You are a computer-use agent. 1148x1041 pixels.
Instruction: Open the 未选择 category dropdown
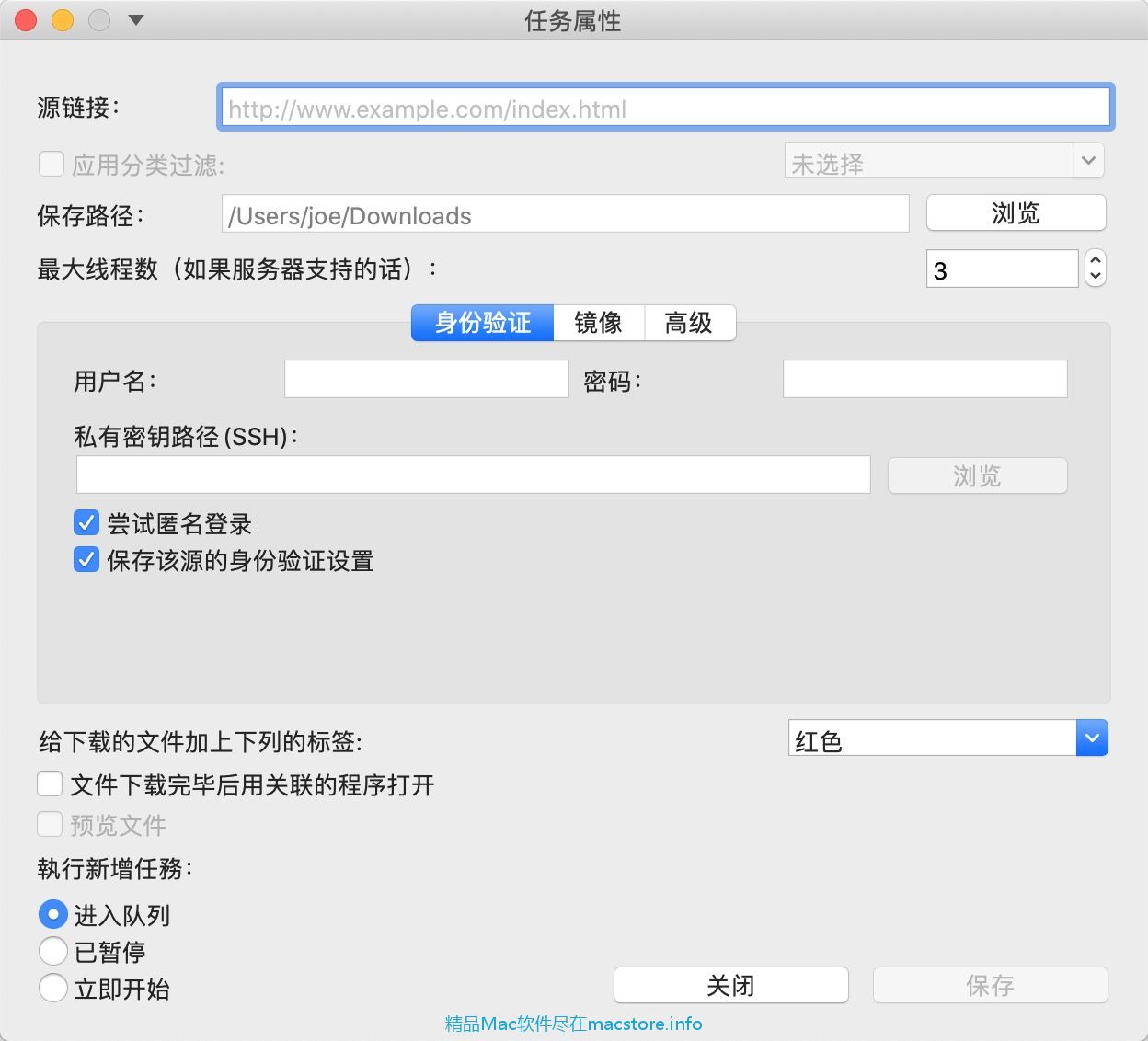tap(943, 162)
